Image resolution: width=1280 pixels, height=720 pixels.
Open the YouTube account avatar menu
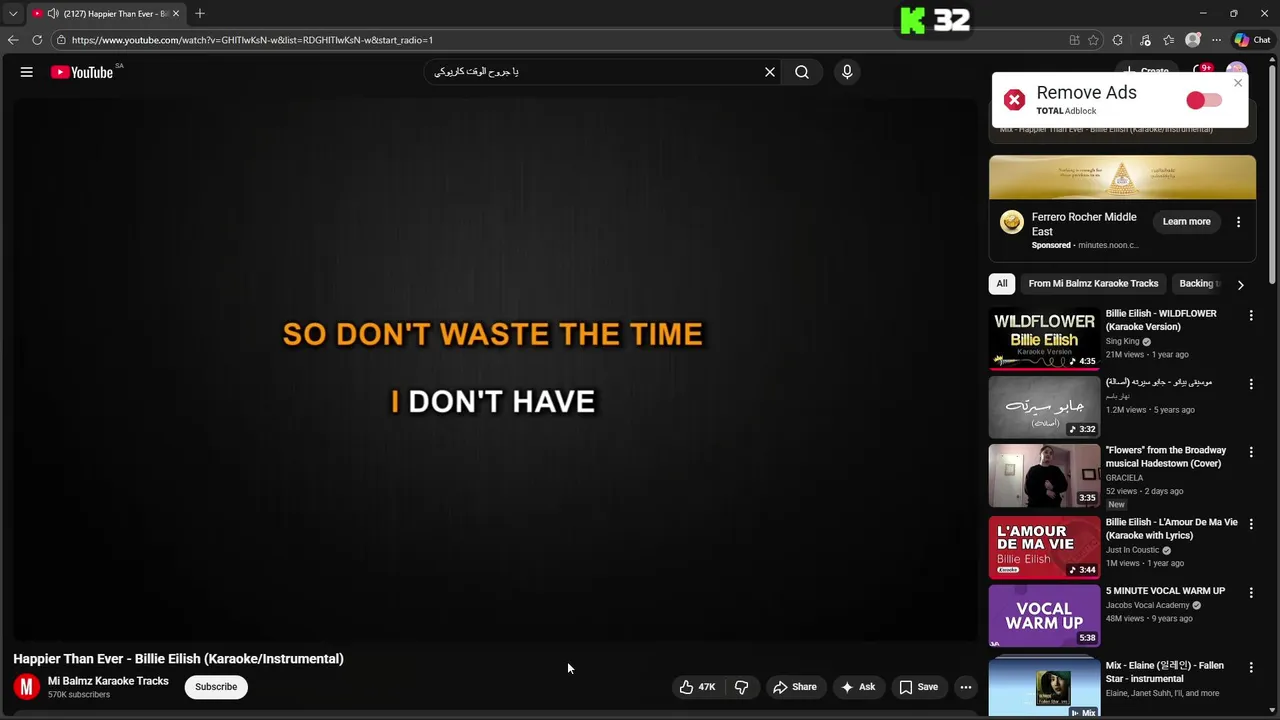point(1237,71)
